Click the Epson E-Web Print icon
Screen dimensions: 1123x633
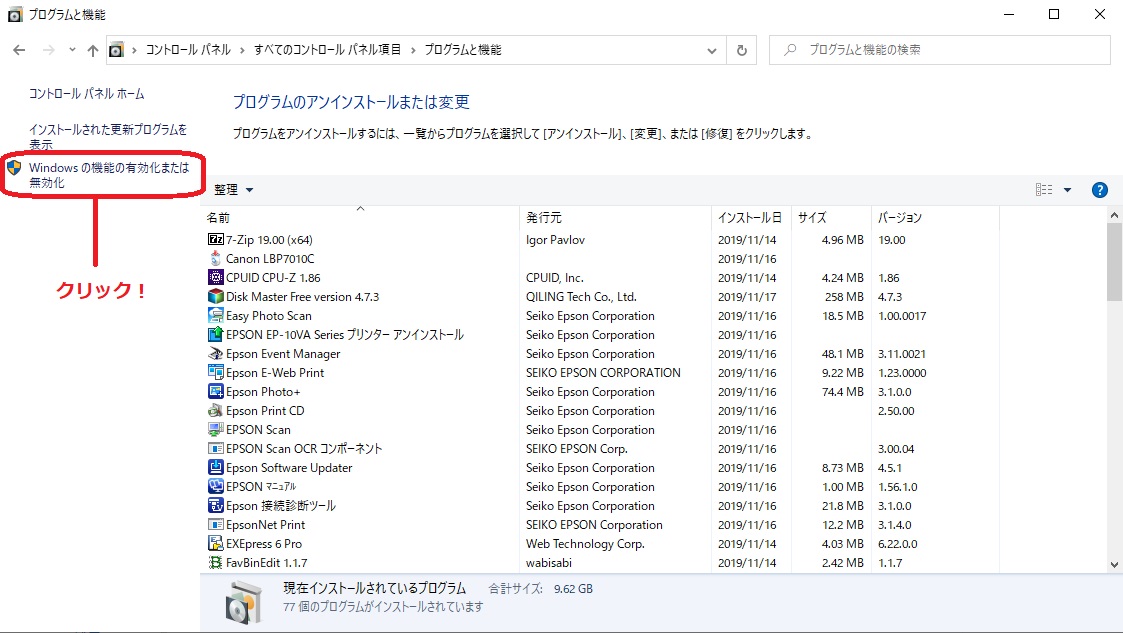(x=216, y=372)
